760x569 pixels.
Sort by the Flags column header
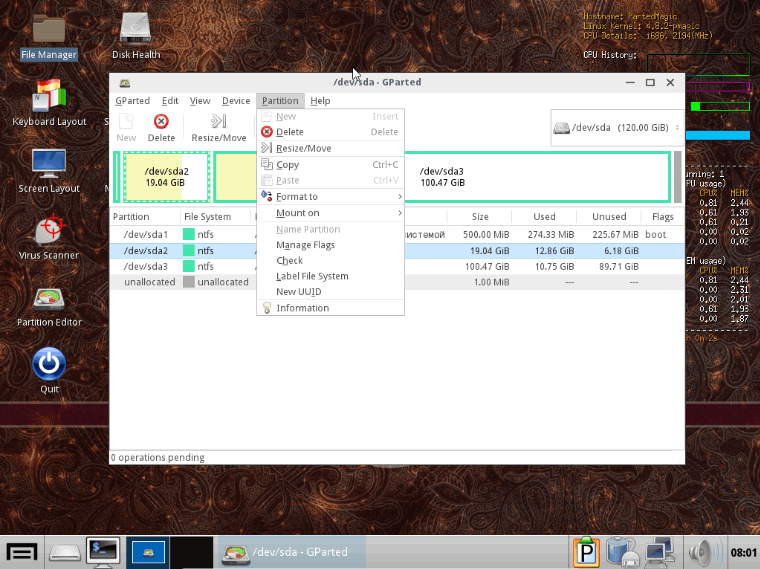coord(662,217)
